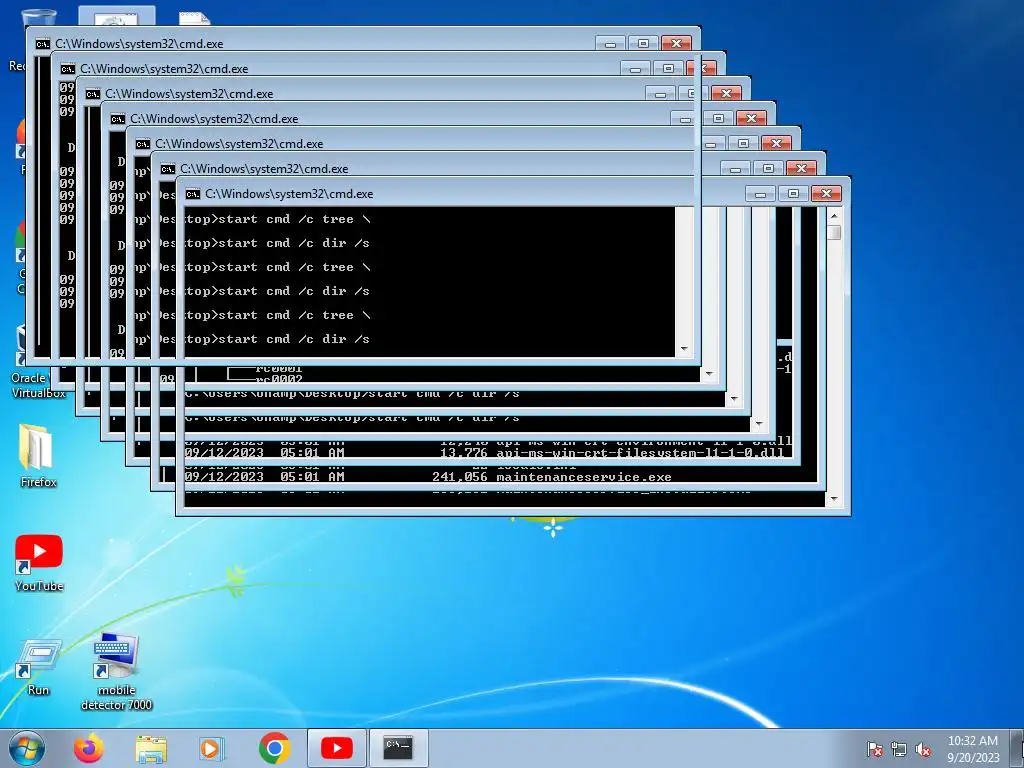Click the scrollbar thumb of the rearmost cmd window
The width and height of the screenshot is (1024, 768).
(834, 232)
